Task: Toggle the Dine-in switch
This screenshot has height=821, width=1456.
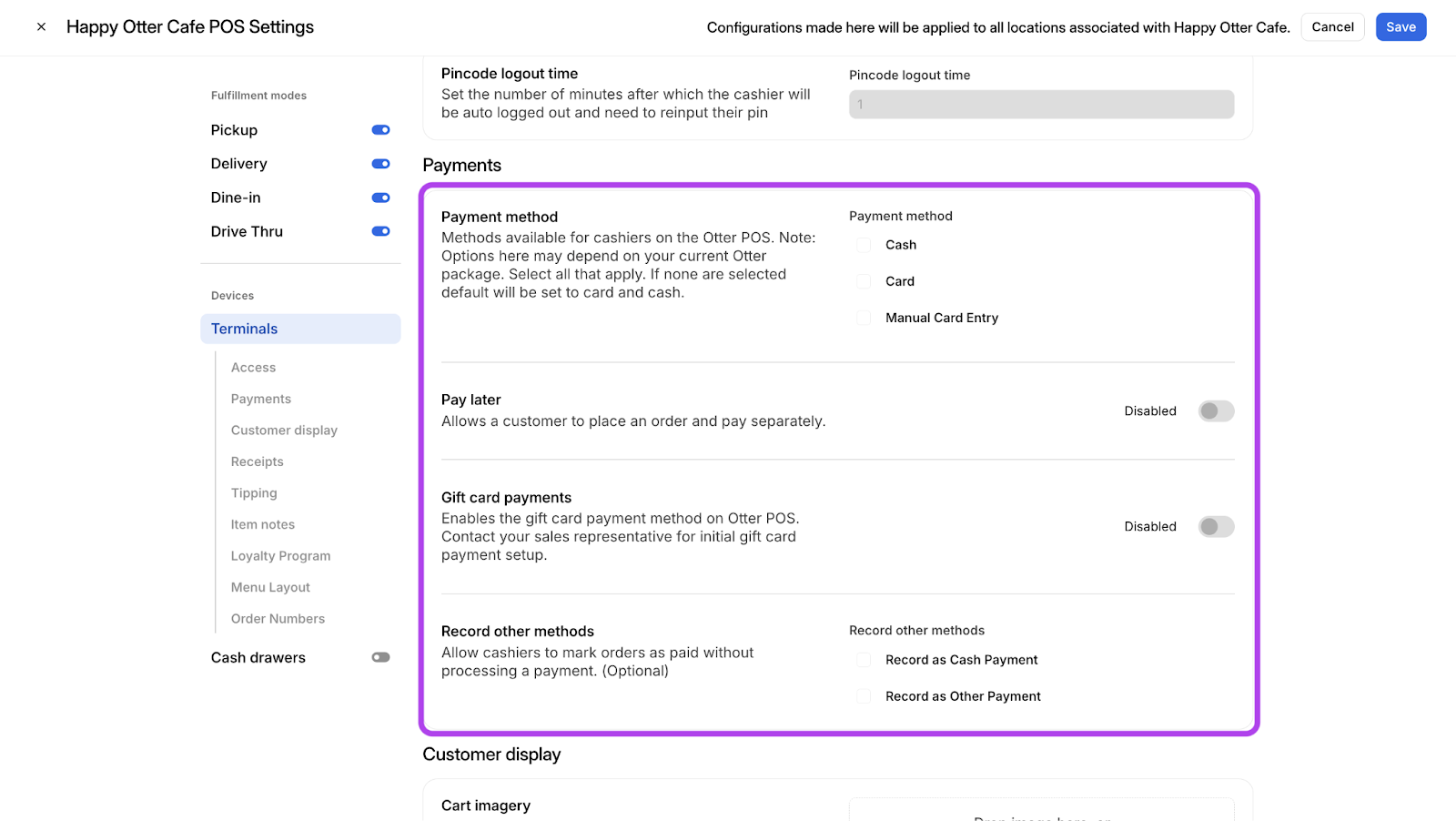Action: pos(380,198)
